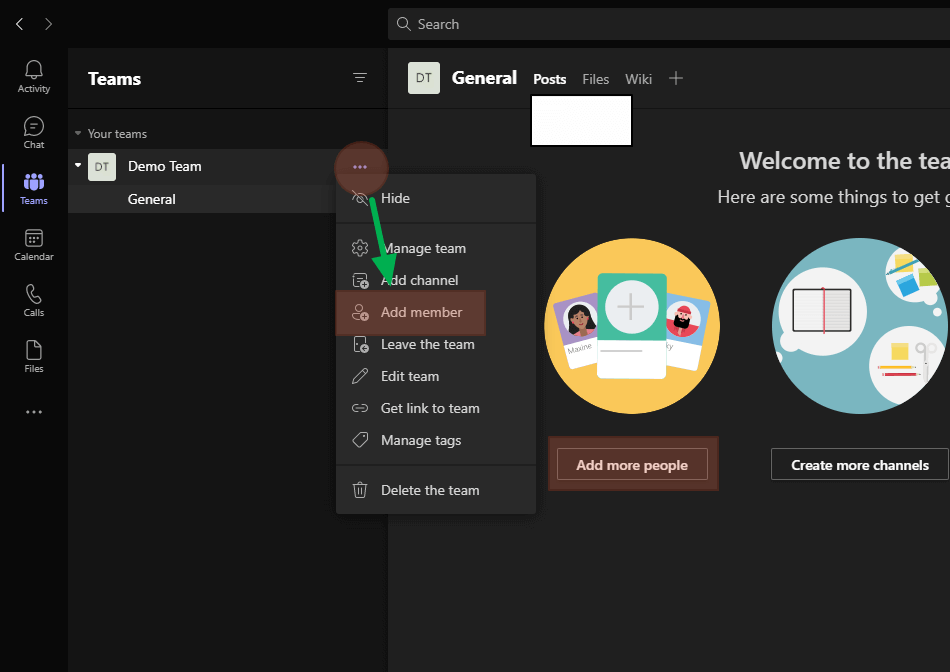The image size is (950, 672).
Task: Click the Demo Team more options ellipsis
Action: tap(360, 167)
